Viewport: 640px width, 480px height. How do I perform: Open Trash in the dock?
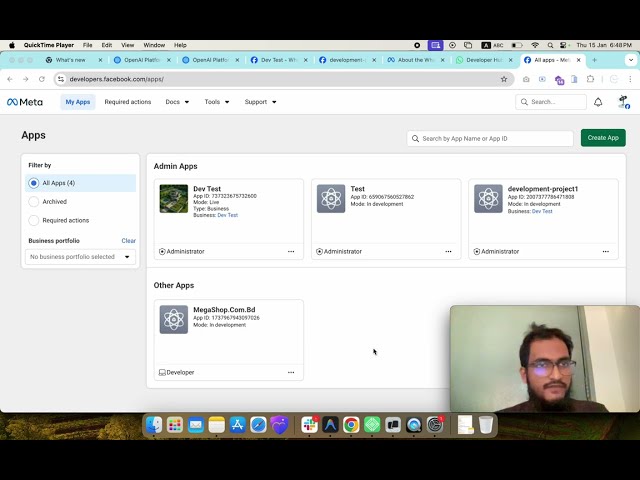(486, 425)
